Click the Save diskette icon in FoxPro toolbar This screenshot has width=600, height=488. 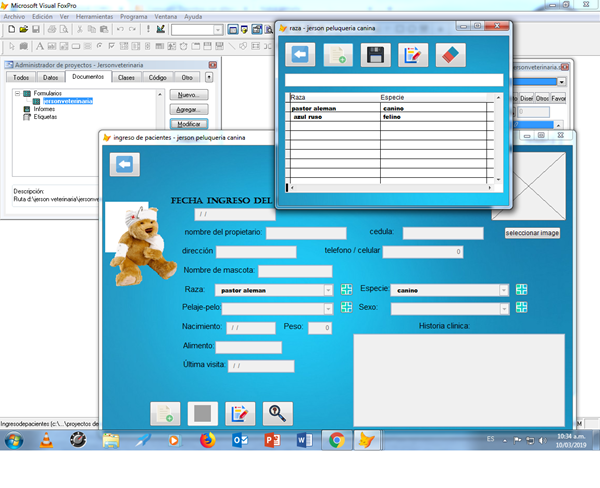point(36,29)
